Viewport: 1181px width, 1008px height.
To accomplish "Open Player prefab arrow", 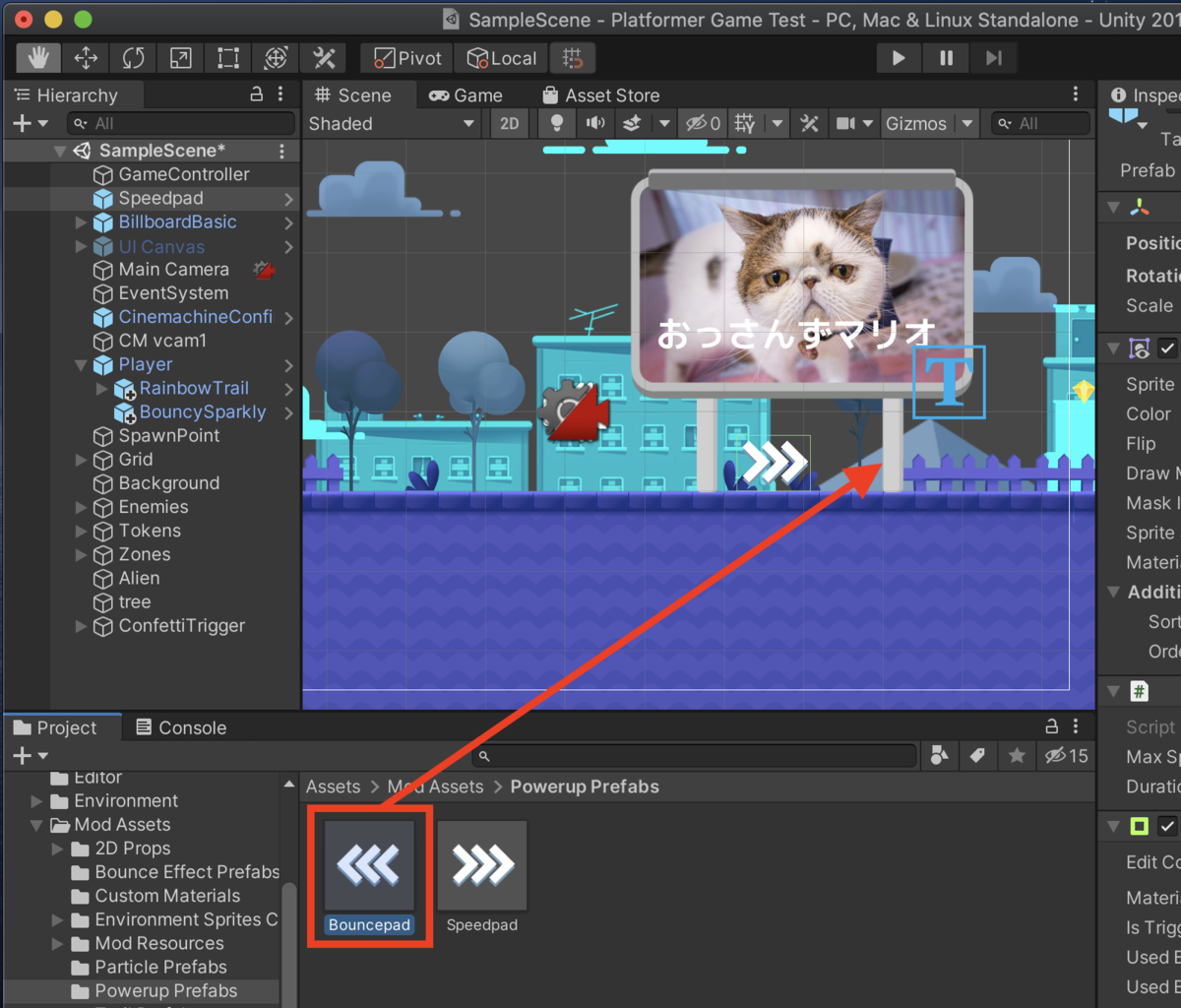I will click(288, 365).
